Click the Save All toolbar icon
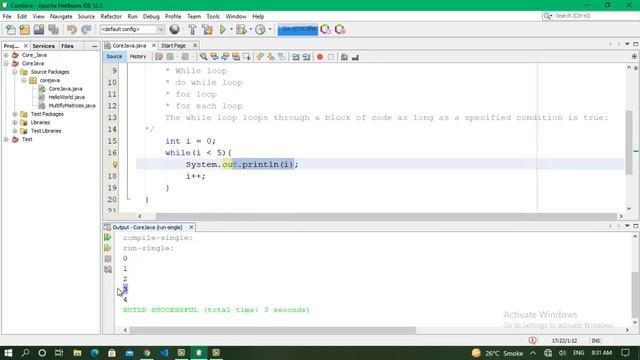 [x=53, y=29]
